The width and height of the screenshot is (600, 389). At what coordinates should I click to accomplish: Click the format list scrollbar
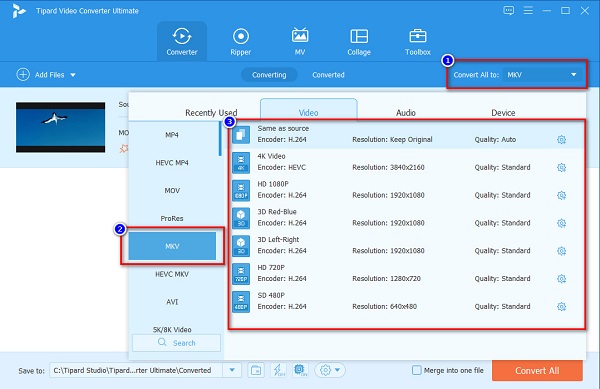coord(220,139)
